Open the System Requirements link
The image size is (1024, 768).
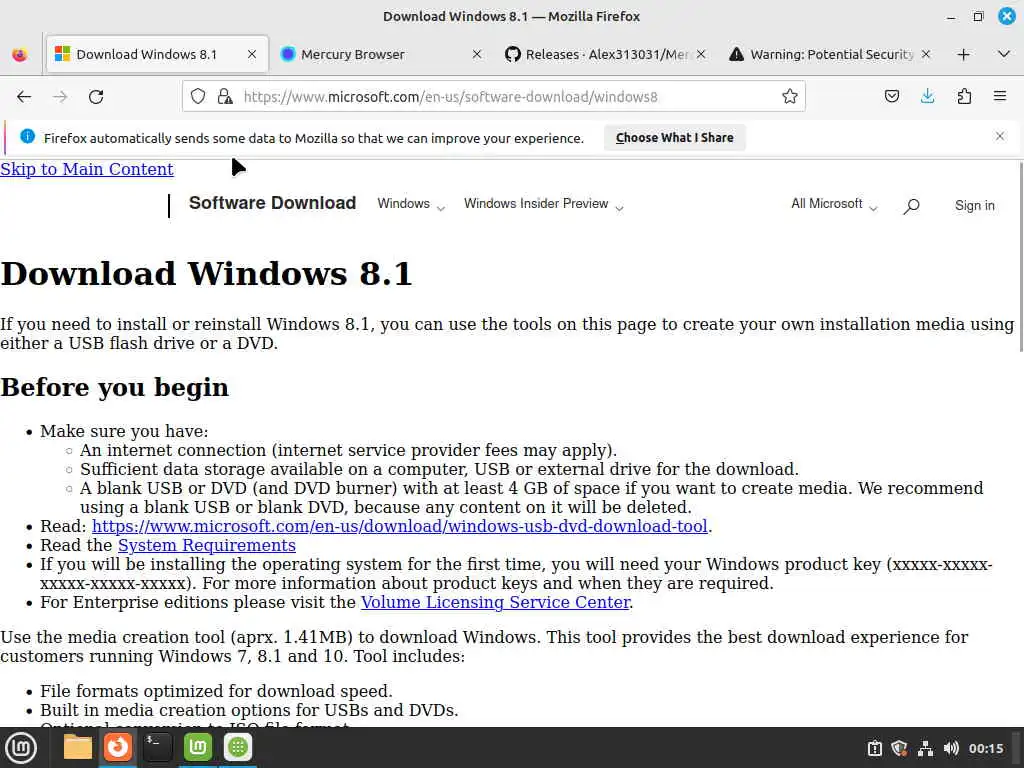(206, 545)
